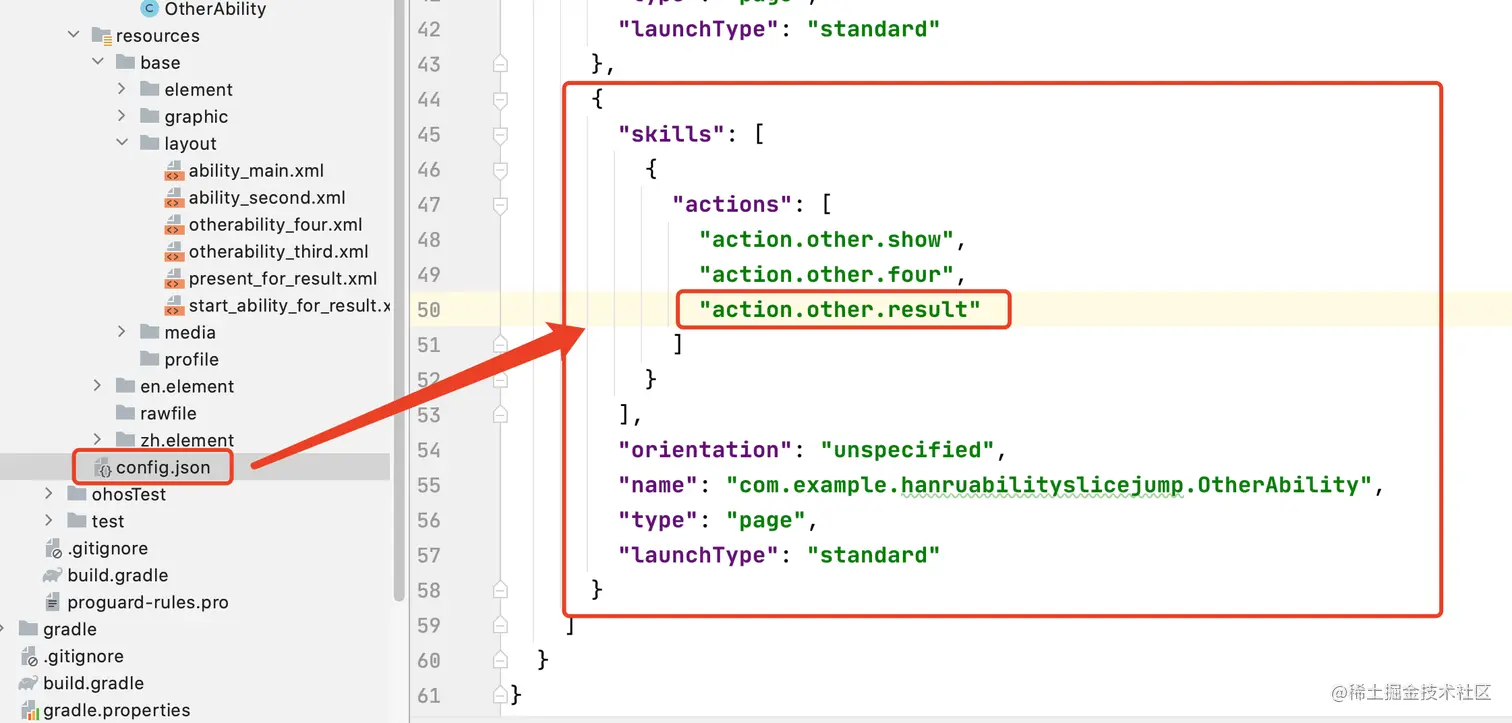Click the element folder icon
Screen dimensions: 1512x723
(150, 89)
